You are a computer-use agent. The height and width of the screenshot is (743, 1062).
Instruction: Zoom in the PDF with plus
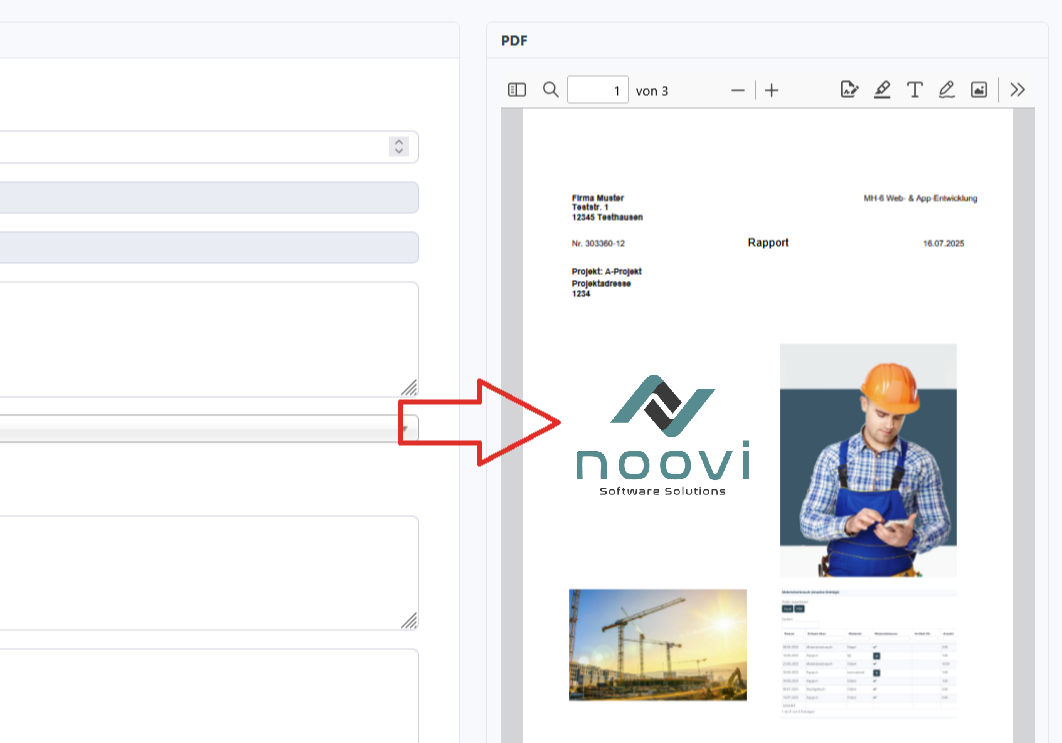pyautogui.click(x=771, y=90)
